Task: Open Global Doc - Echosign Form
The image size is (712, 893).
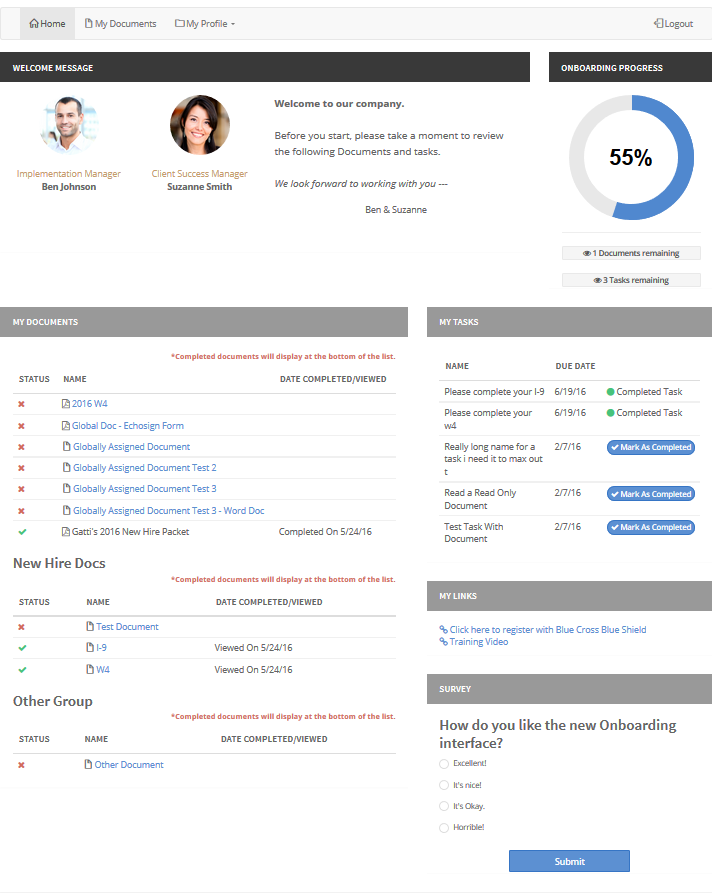Action: tap(128, 426)
